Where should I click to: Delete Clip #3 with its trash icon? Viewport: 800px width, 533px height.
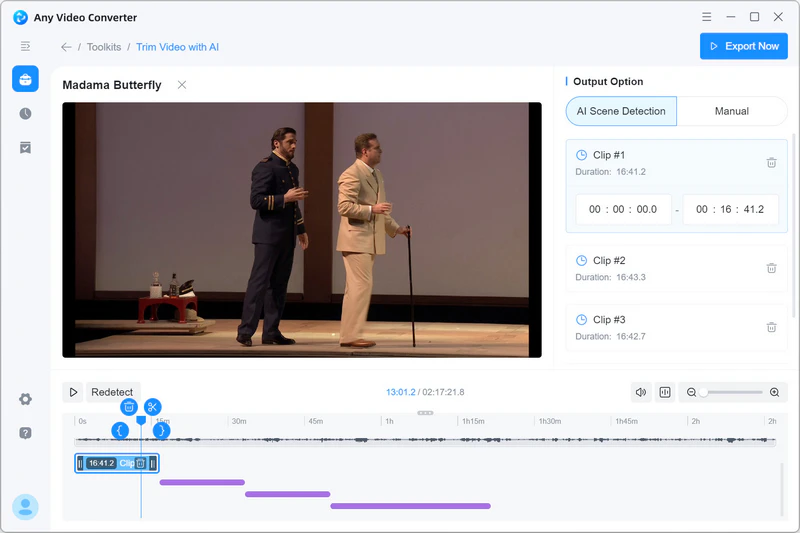click(x=771, y=327)
